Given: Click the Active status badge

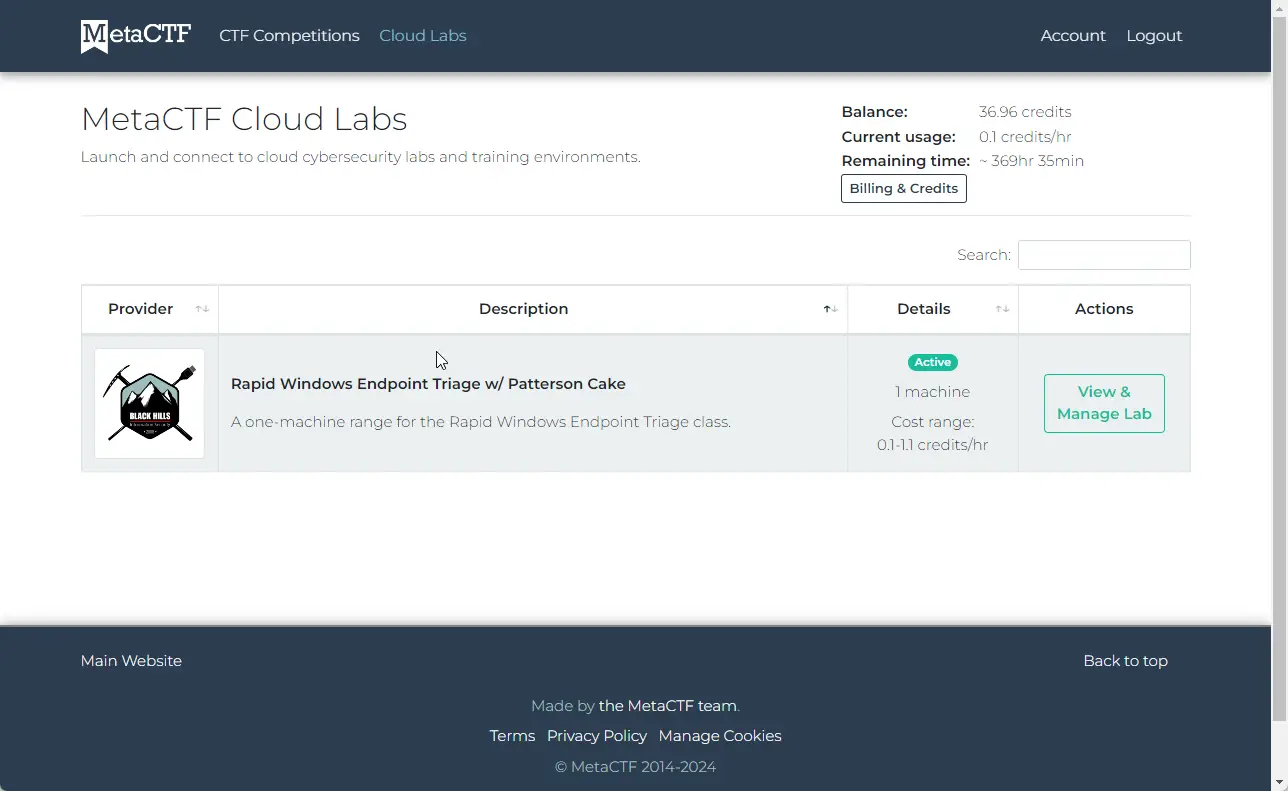Looking at the screenshot, I should [932, 362].
